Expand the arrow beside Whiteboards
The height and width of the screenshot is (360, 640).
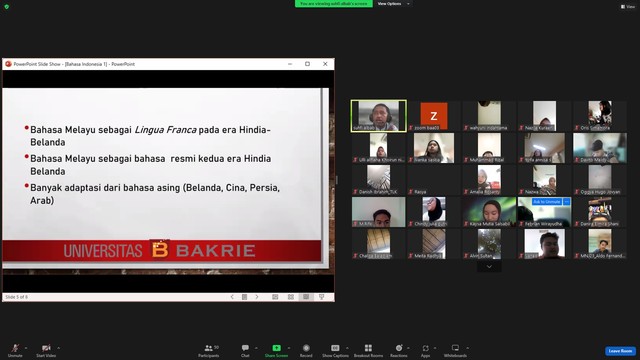pos(468,348)
